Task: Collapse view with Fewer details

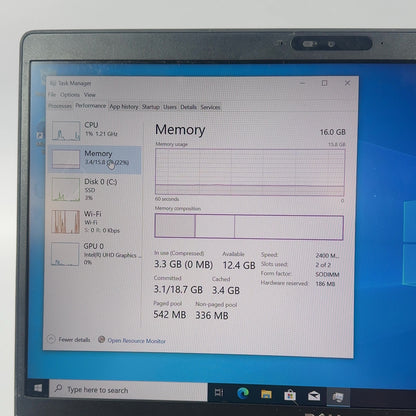Action: [x=69, y=339]
